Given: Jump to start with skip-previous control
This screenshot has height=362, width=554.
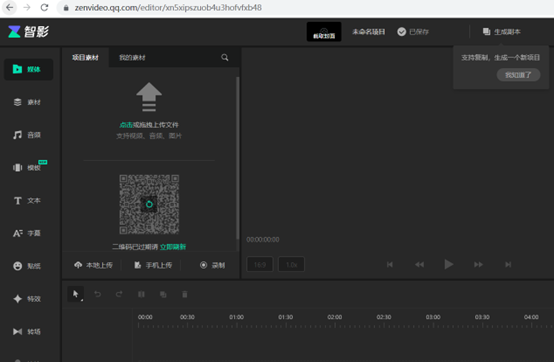Looking at the screenshot, I should [390, 265].
